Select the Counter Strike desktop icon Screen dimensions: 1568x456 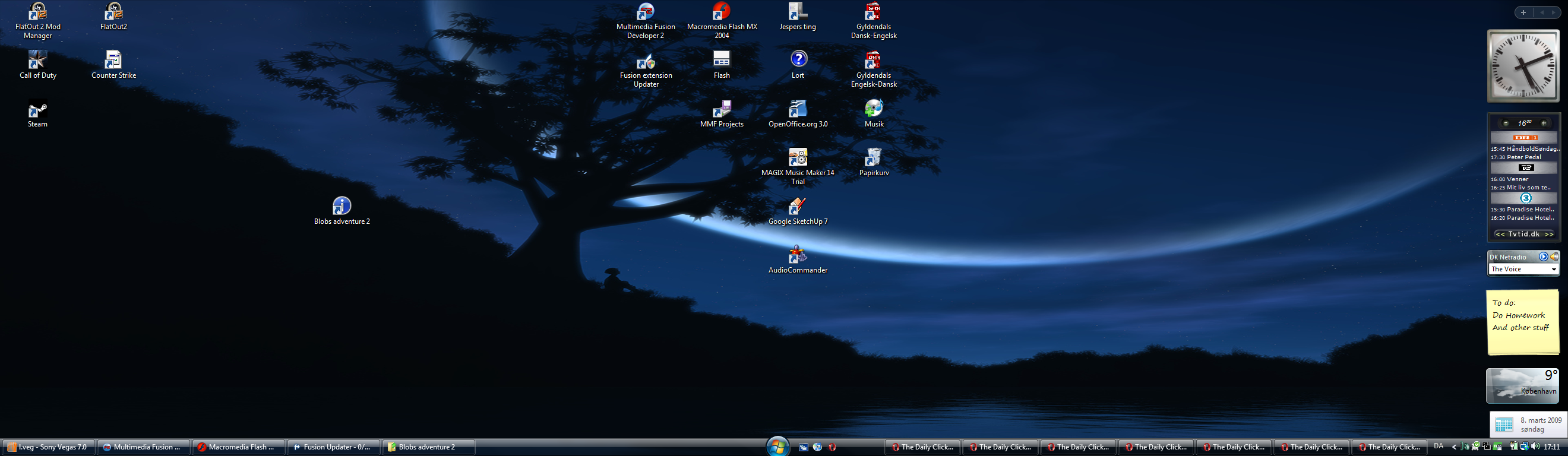113,61
